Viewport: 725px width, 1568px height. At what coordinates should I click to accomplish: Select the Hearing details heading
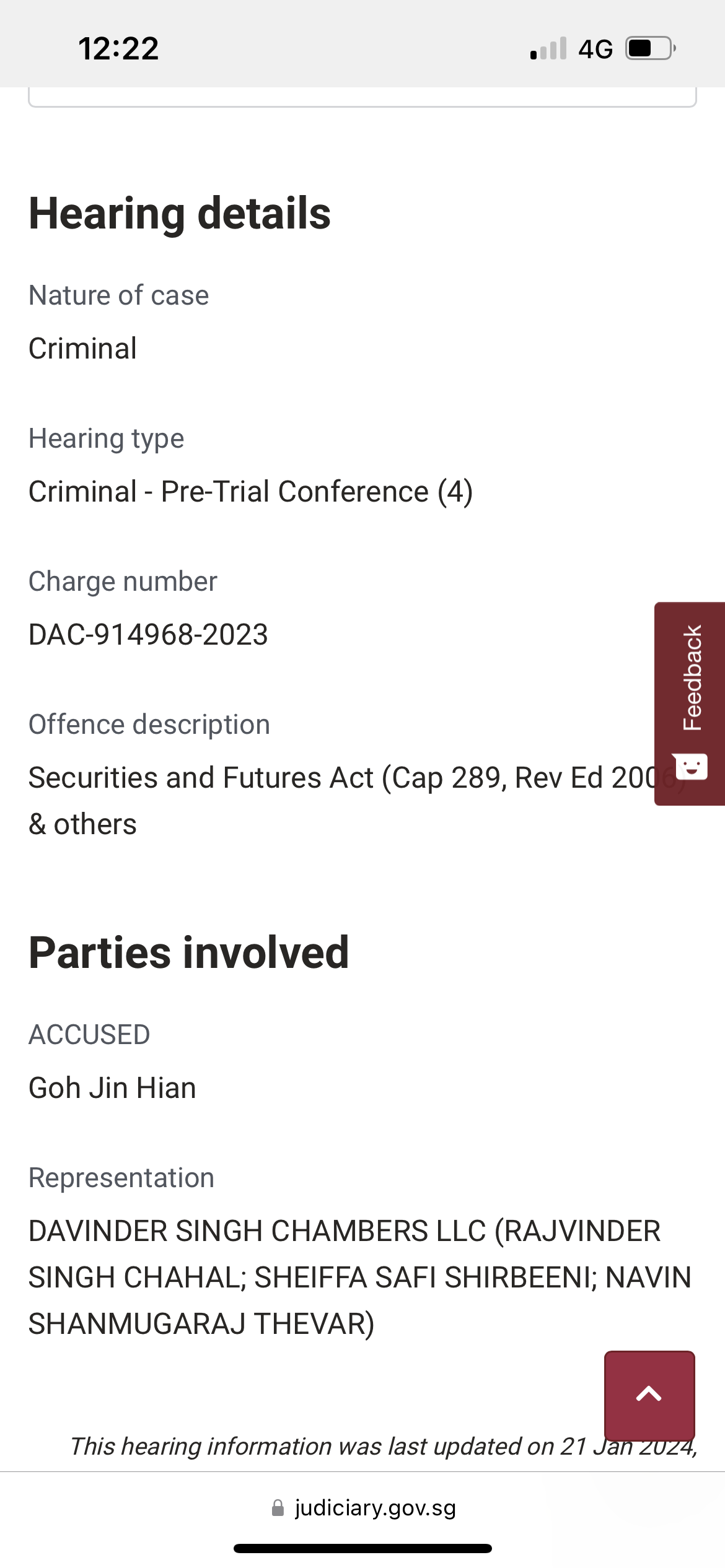pyautogui.click(x=180, y=213)
